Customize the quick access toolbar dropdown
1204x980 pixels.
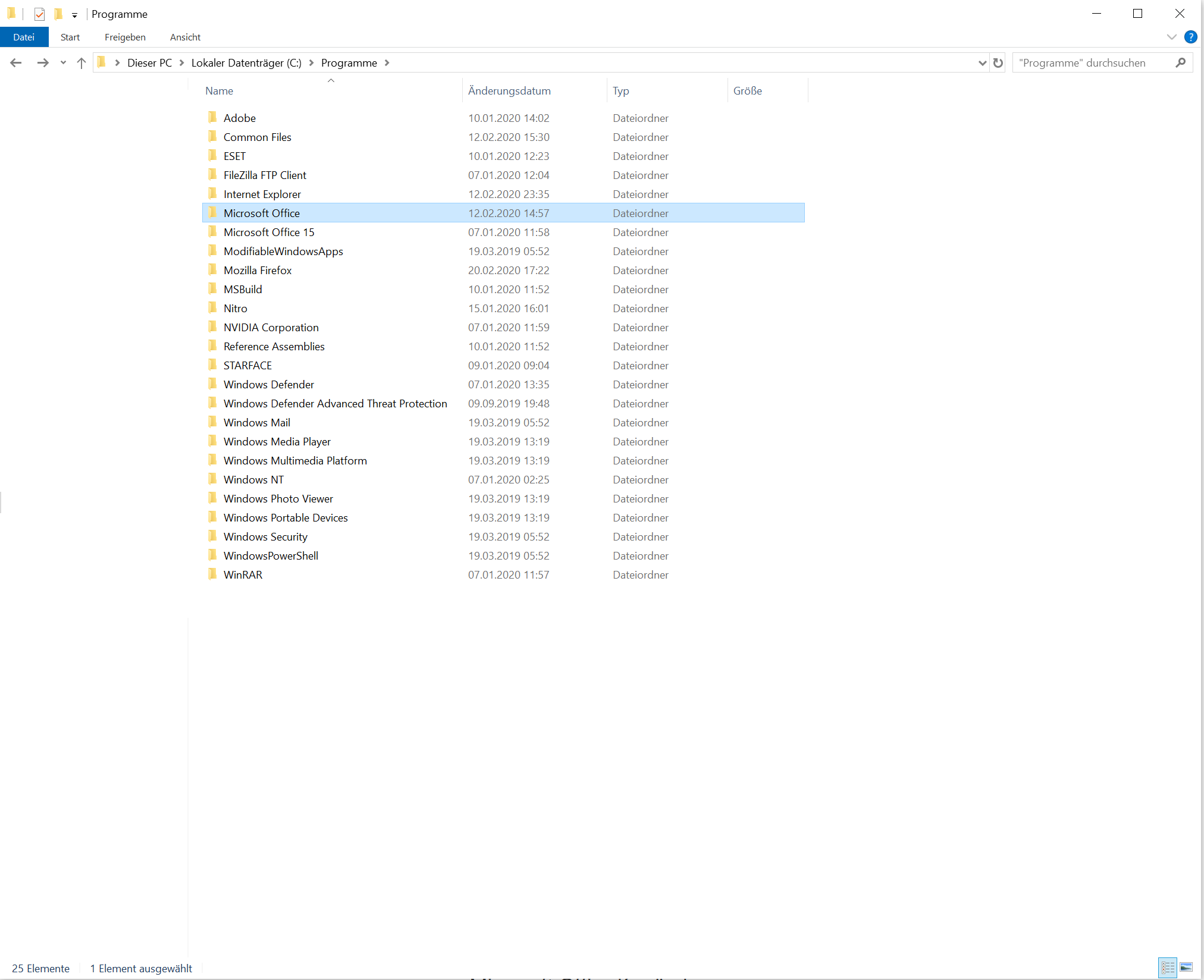click(x=74, y=14)
